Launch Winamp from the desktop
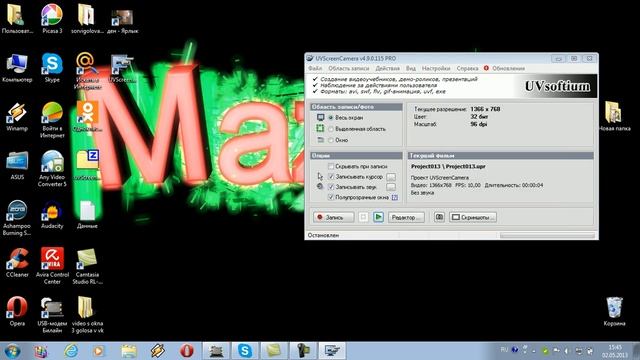 tap(17, 116)
